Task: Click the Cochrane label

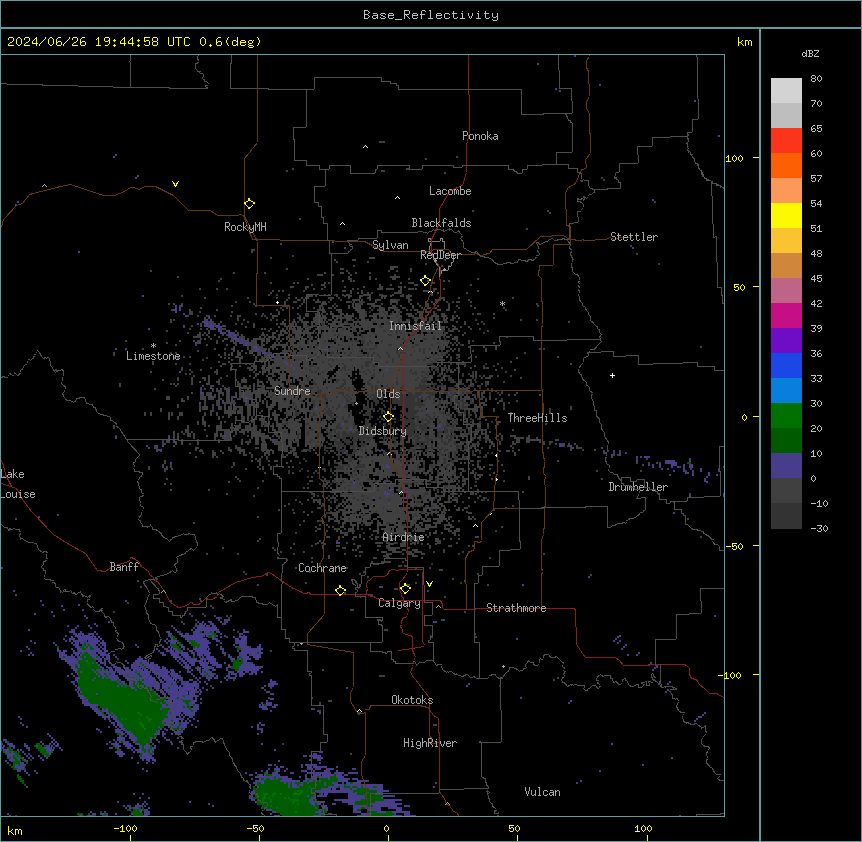Action: (x=322, y=568)
